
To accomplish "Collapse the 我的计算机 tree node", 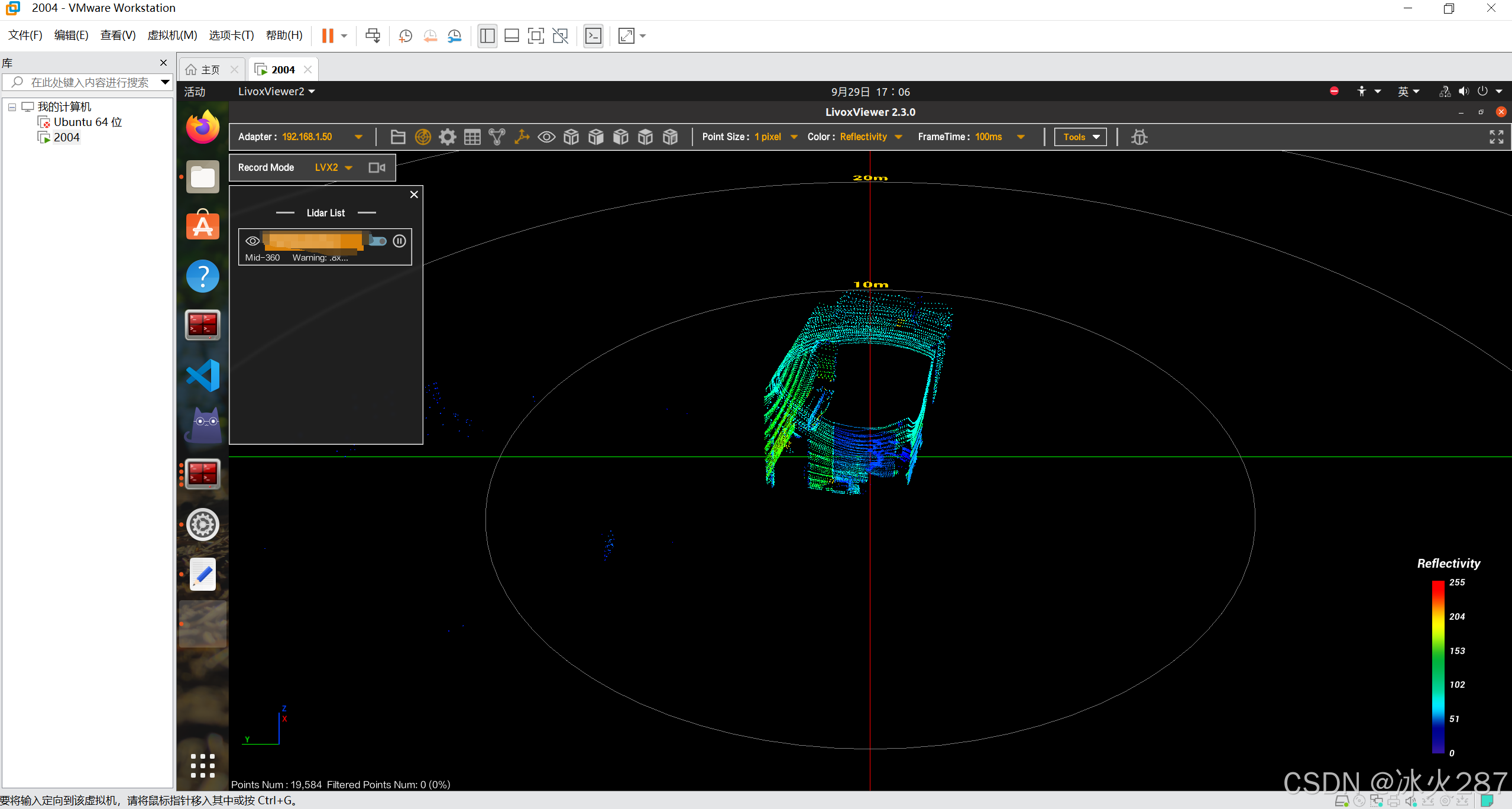I will click(12, 107).
